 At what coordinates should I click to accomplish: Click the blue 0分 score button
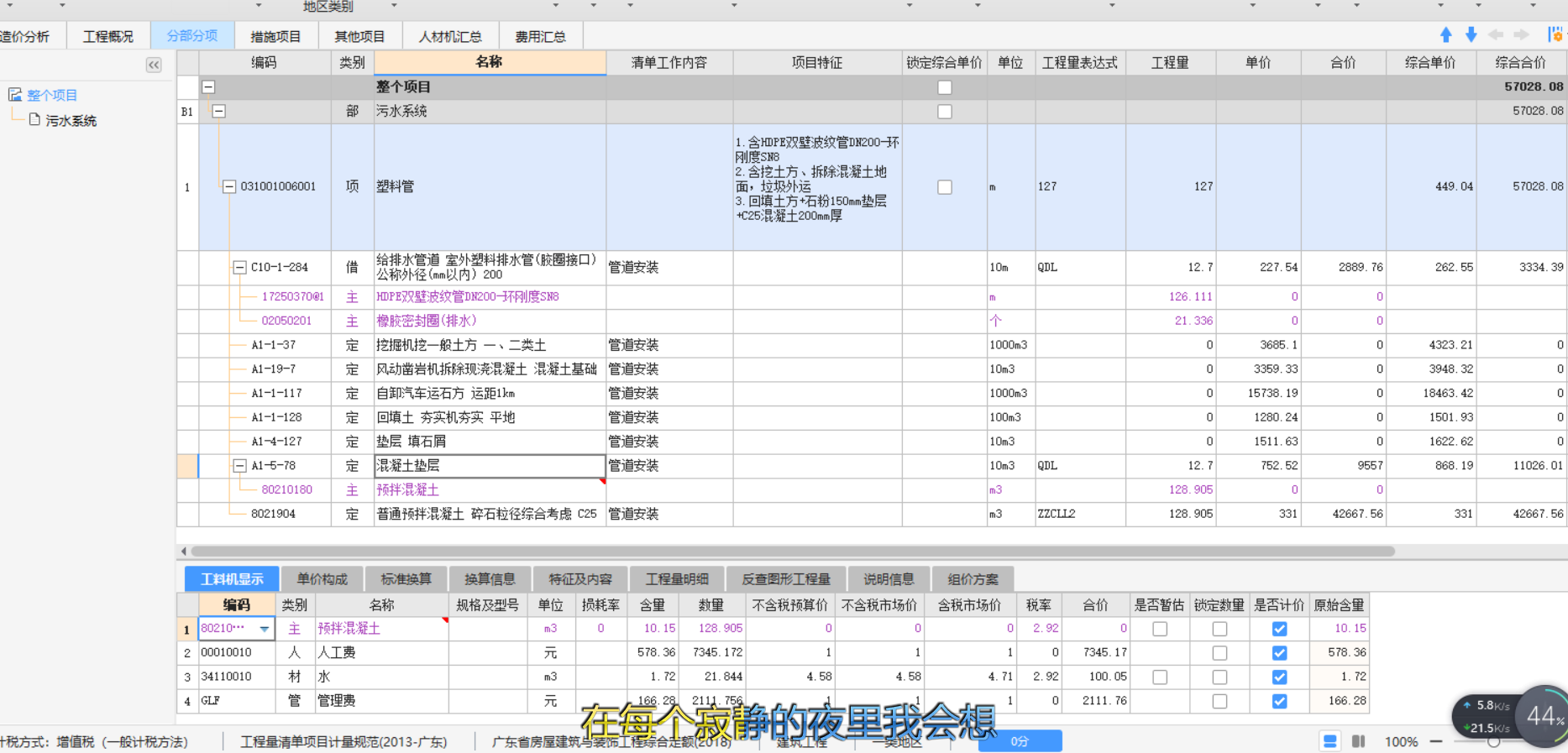pos(1020,741)
